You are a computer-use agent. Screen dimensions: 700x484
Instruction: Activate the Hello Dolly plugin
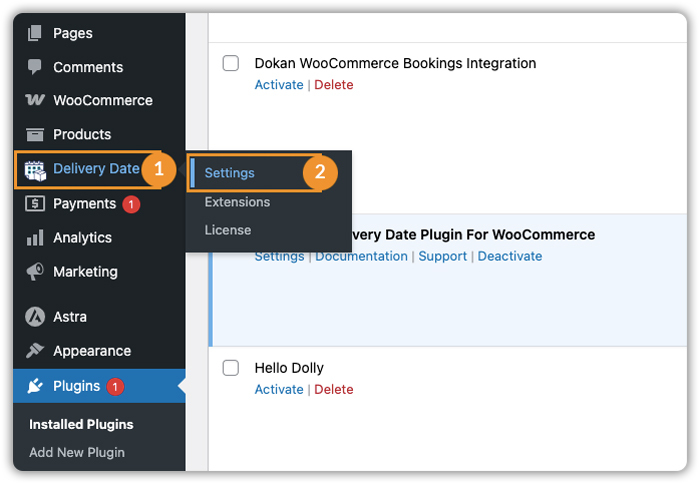click(x=279, y=389)
